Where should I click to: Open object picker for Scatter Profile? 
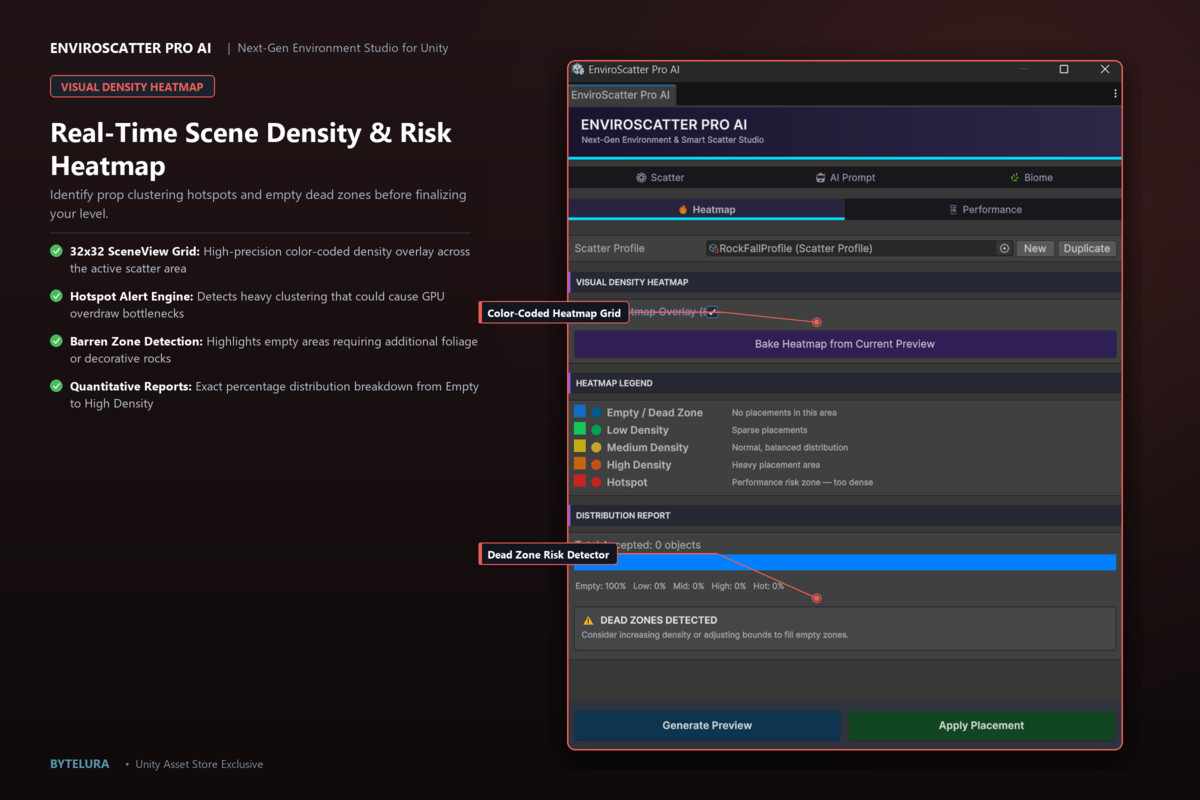1004,248
